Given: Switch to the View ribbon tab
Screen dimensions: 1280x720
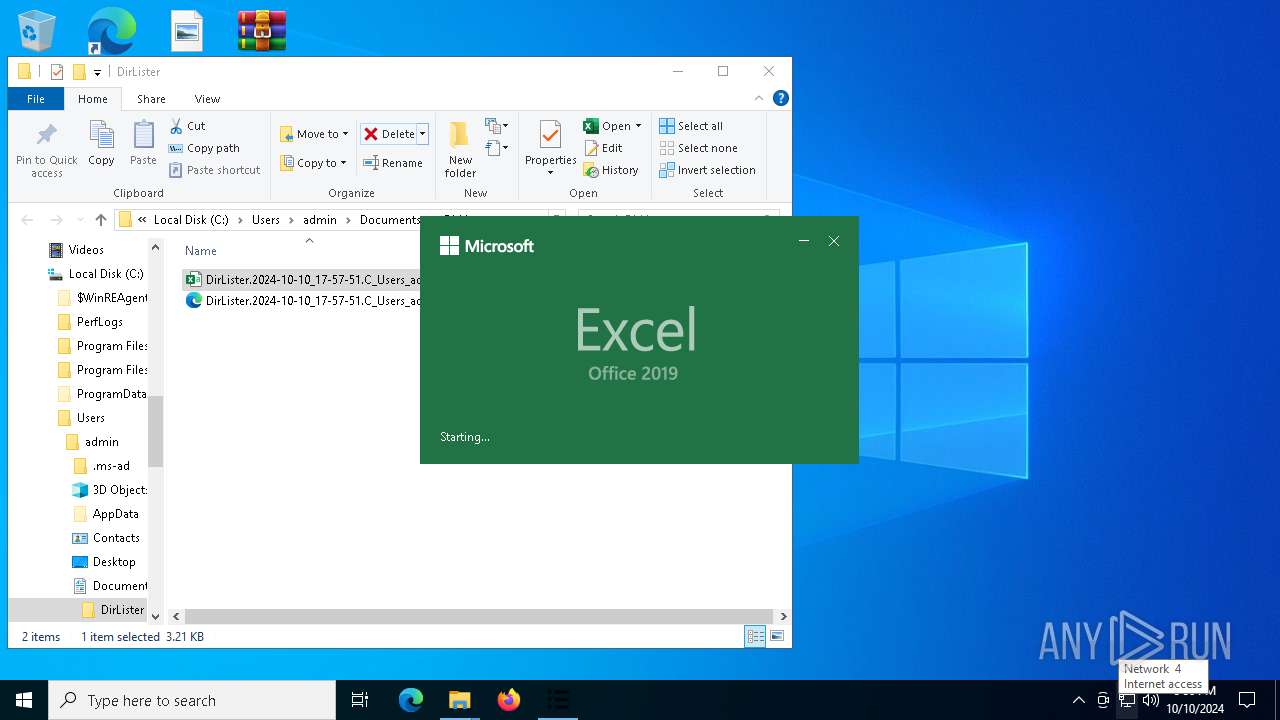Looking at the screenshot, I should click(207, 99).
